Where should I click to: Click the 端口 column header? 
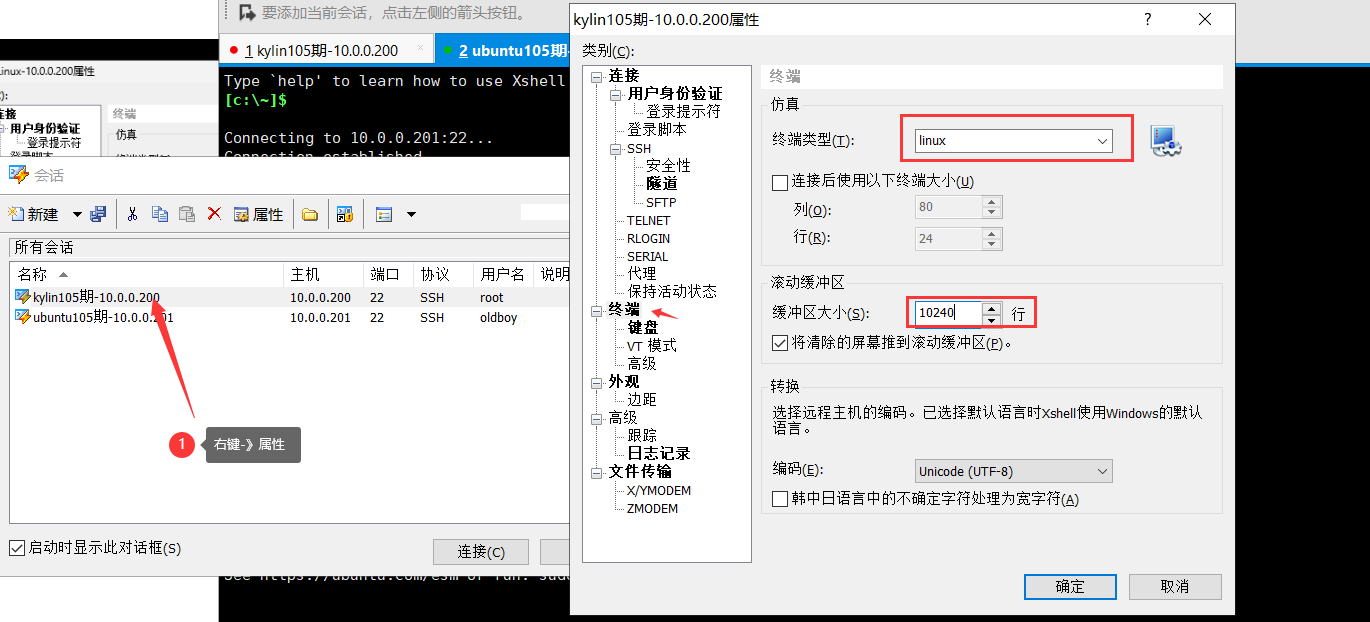388,274
